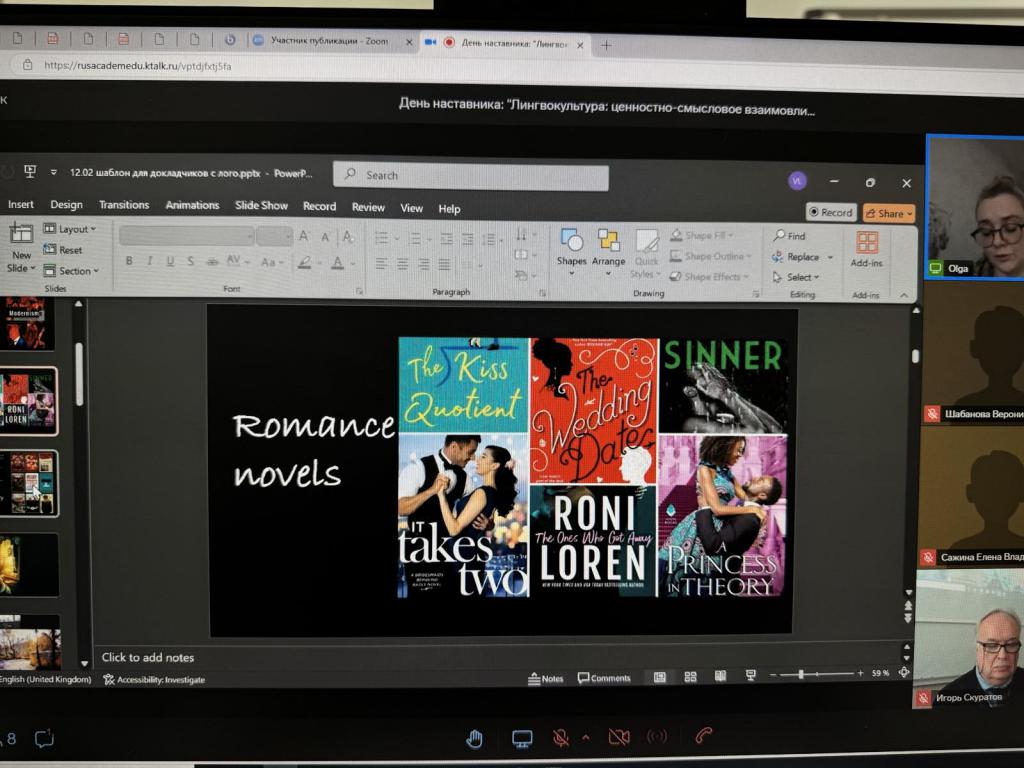Close the День наставника browser tab
The image size is (1024, 768).
[x=579, y=44]
